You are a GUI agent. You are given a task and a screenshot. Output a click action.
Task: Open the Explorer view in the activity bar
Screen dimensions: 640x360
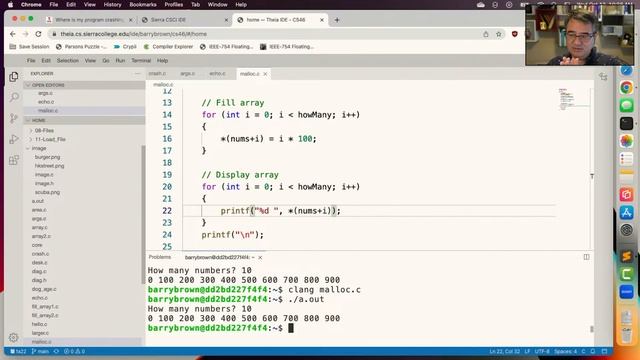tap(13, 77)
